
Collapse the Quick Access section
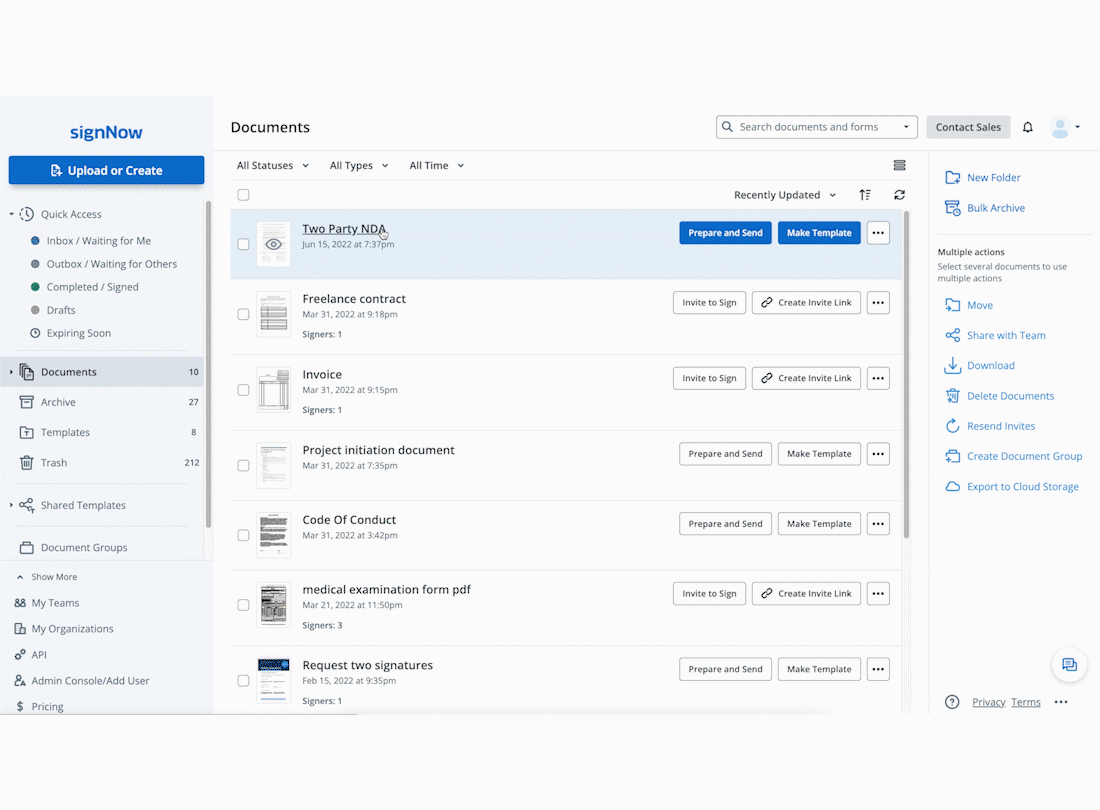pos(11,214)
